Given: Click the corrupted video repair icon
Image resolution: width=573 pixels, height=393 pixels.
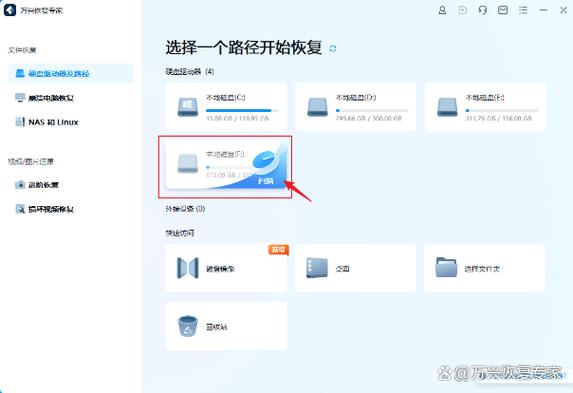Looking at the screenshot, I should pyautogui.click(x=20, y=209).
